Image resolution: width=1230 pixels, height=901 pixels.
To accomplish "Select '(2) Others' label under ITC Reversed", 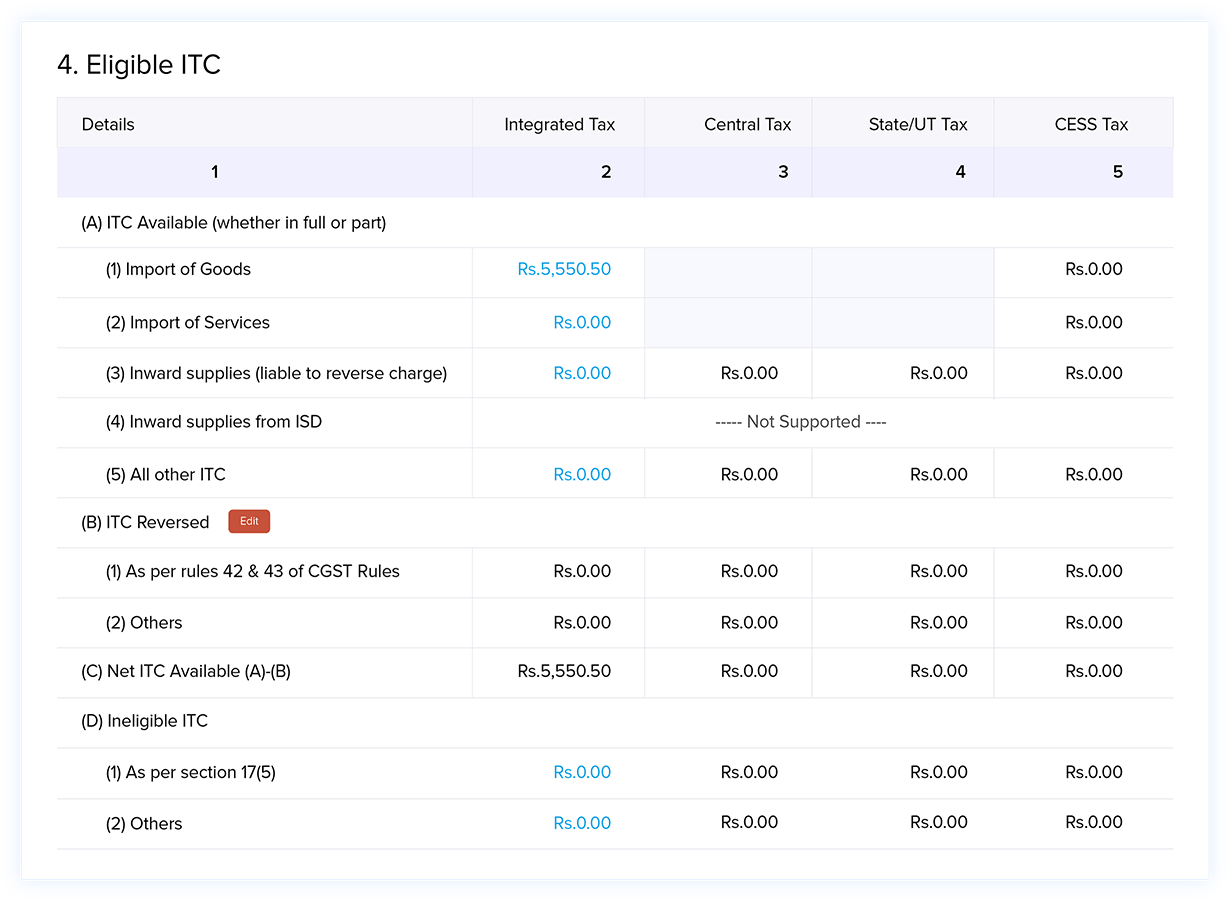I will [x=144, y=622].
